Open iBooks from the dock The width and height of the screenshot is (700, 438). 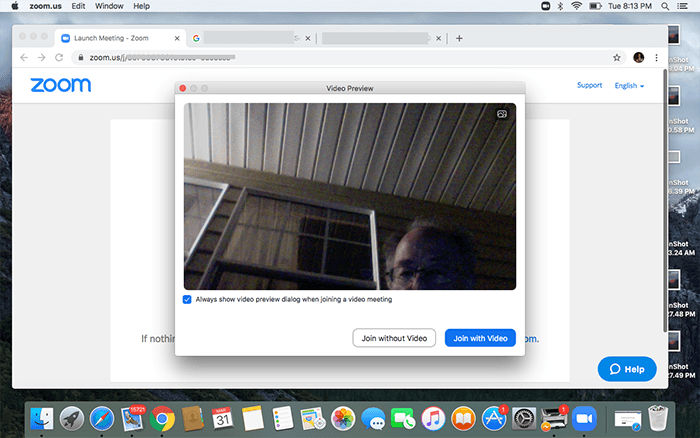pos(463,419)
